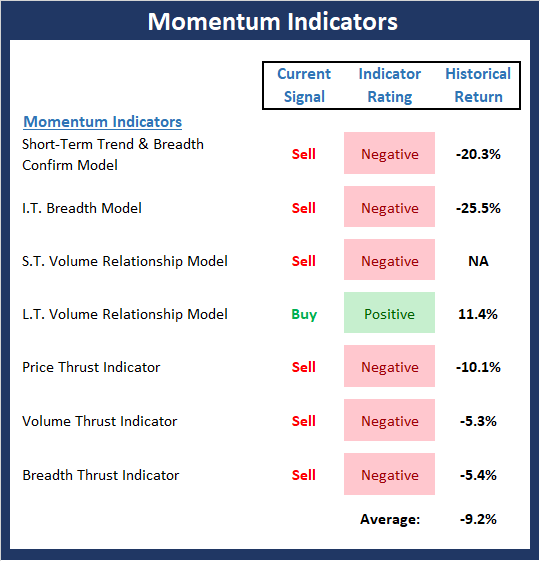Click the Momentum Indicators underlined heading link

pyautogui.click(x=103, y=122)
